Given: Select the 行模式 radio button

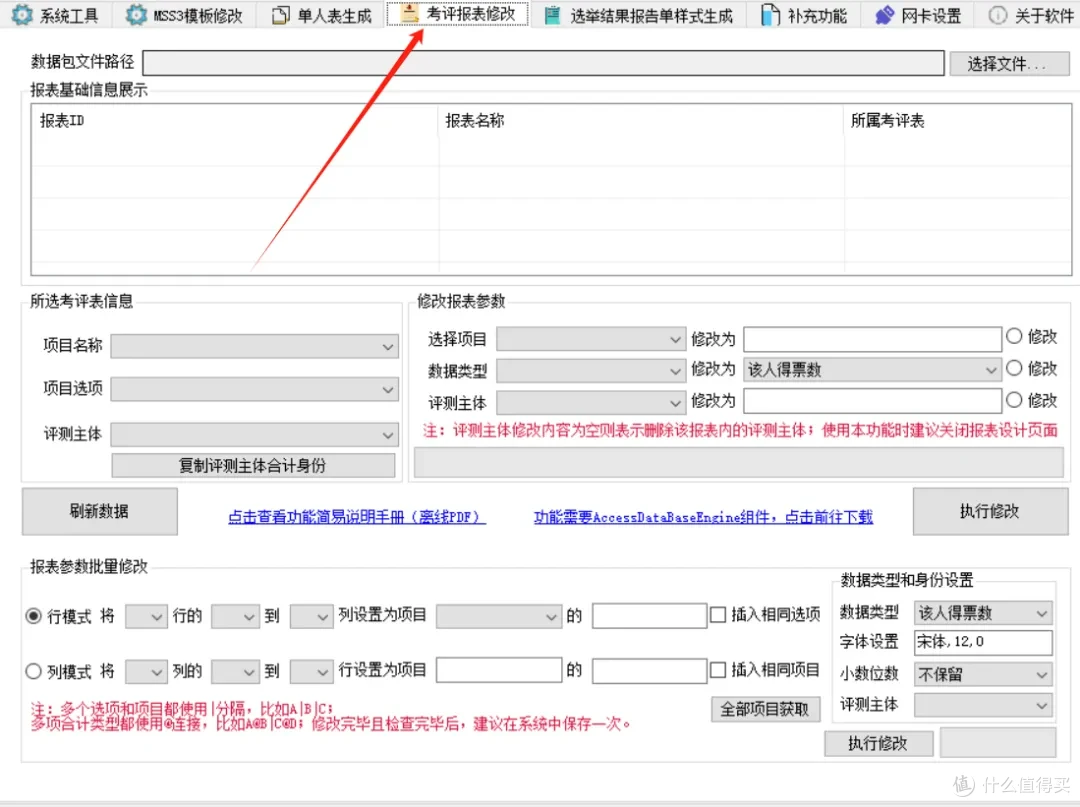Looking at the screenshot, I should tap(33, 616).
